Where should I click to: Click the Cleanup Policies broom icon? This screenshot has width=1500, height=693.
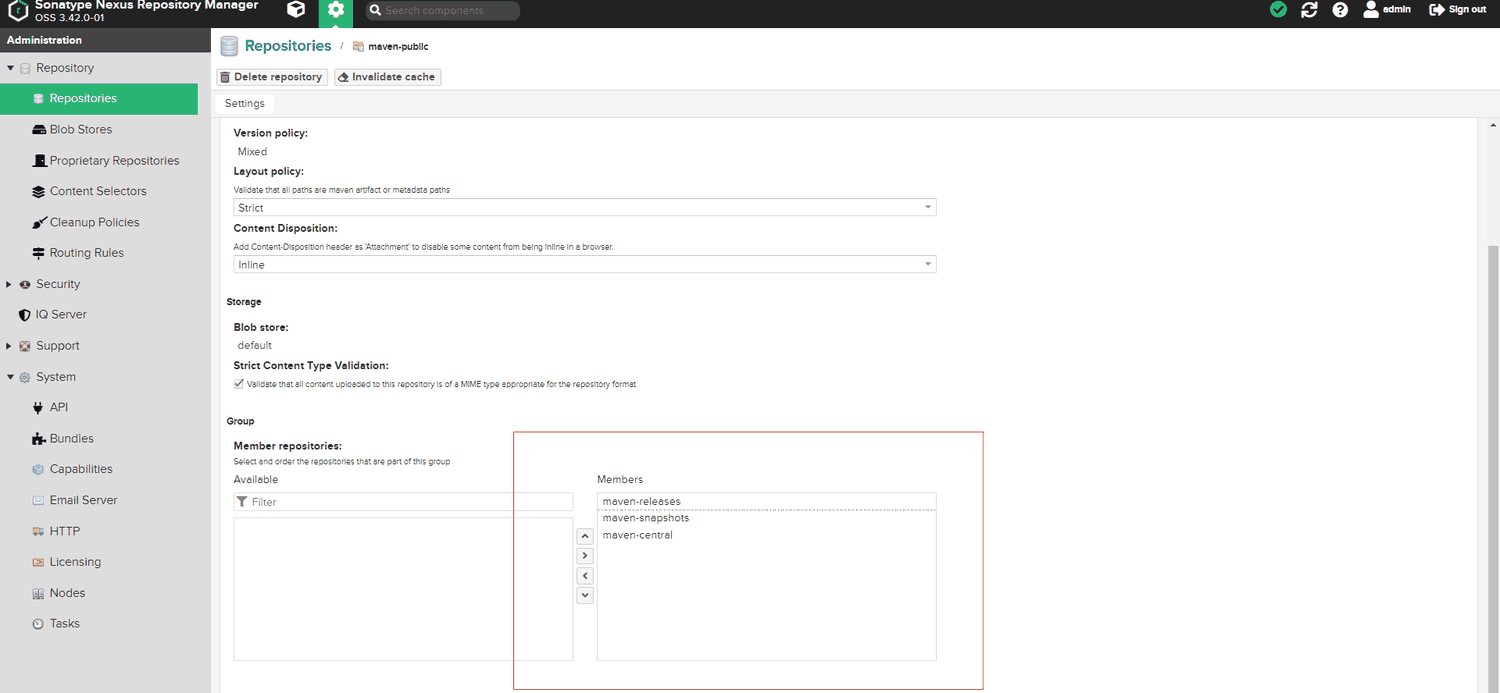(x=39, y=223)
